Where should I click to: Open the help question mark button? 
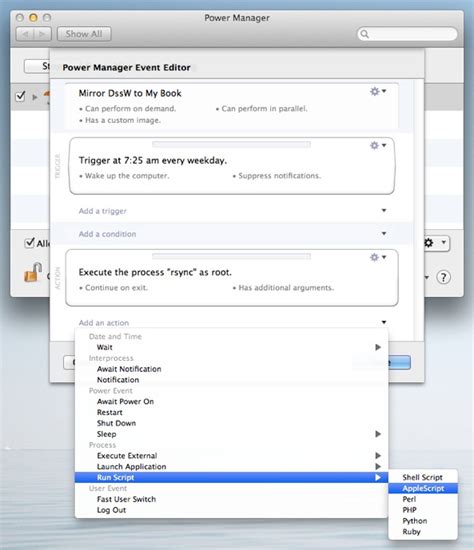[443, 277]
